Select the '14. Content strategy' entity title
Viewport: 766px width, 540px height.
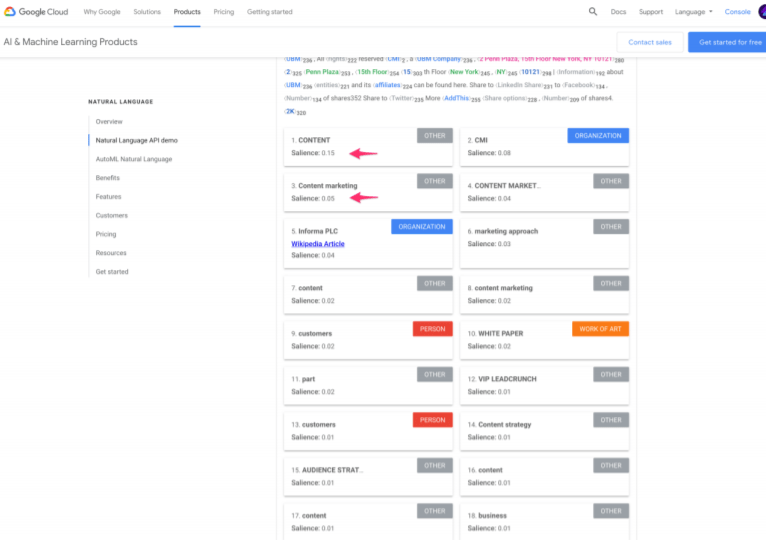pyautogui.click(x=499, y=425)
